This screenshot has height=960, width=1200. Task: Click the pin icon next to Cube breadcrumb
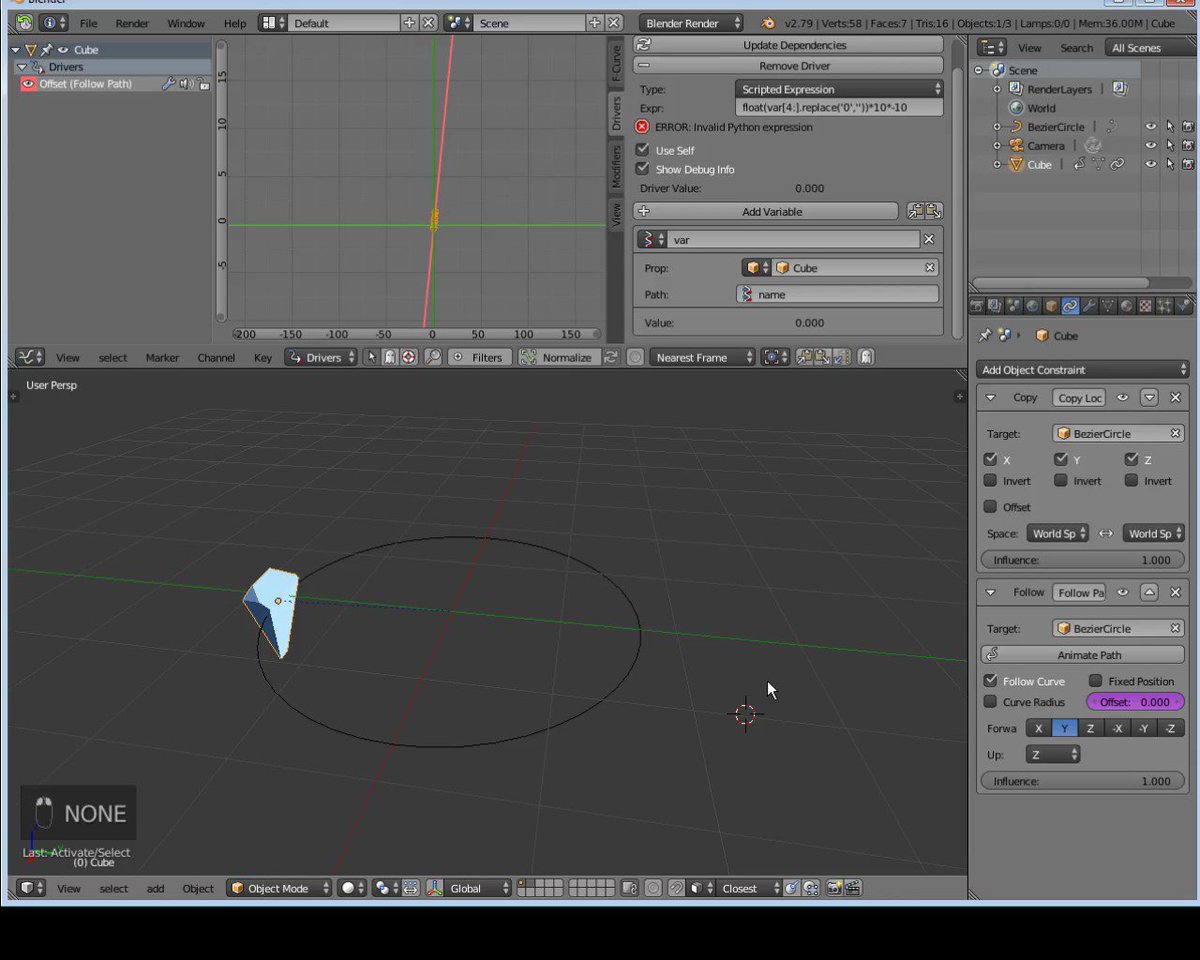point(985,336)
